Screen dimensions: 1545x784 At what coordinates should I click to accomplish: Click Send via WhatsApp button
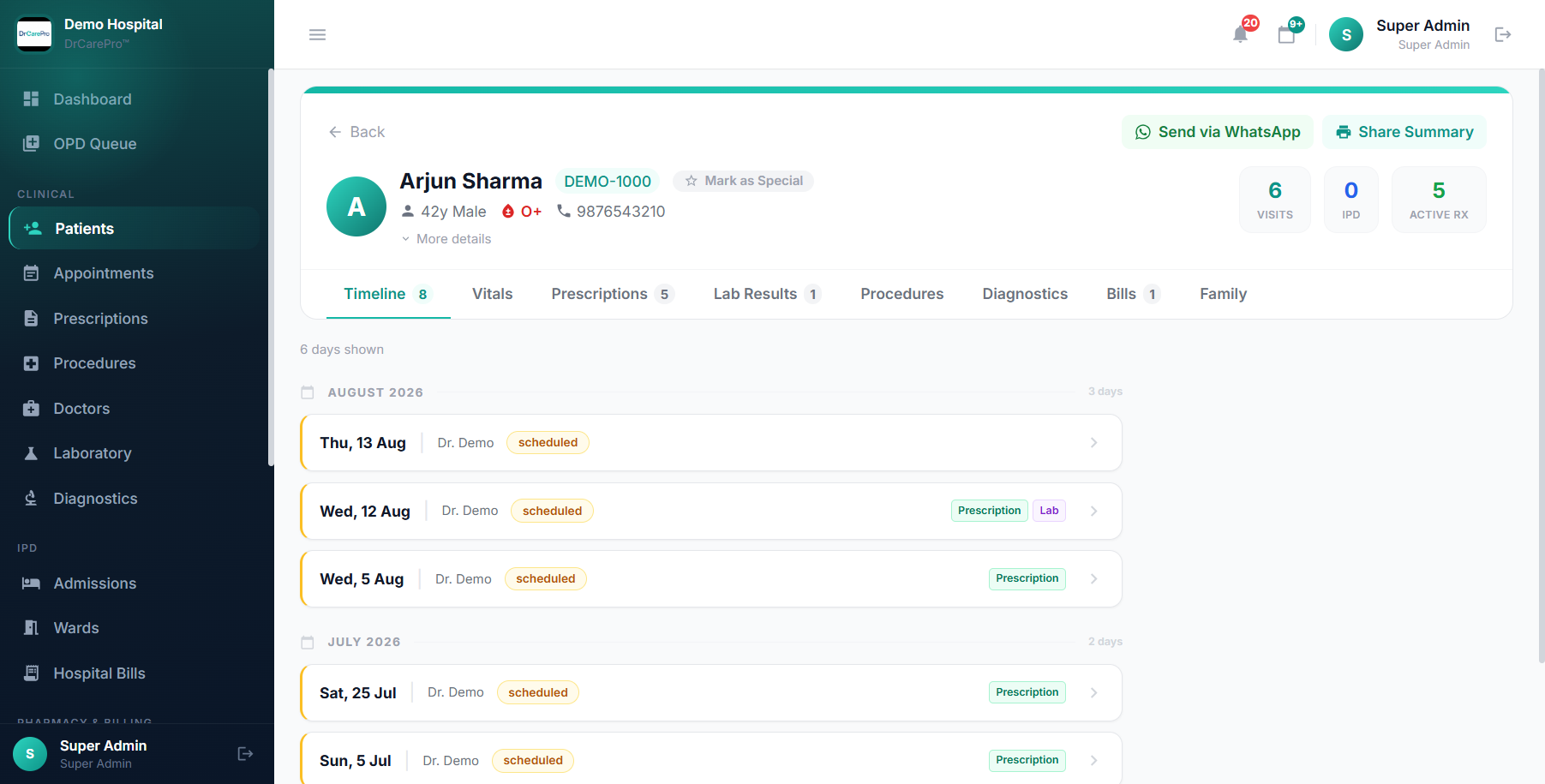[1217, 132]
